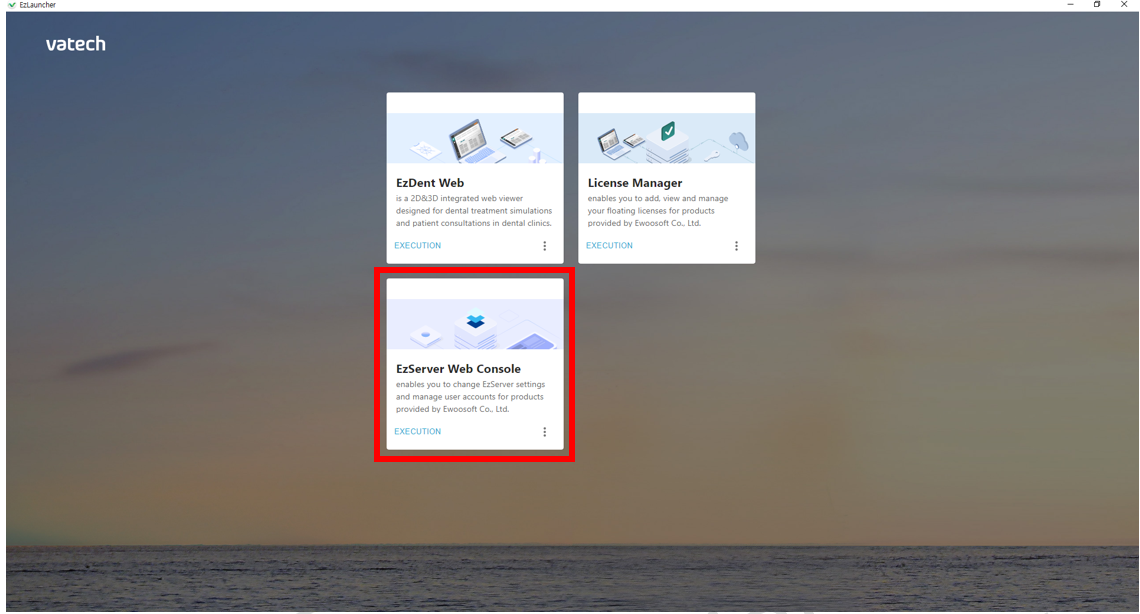Open the three-dot menu on EzServer Web Console card
This screenshot has height=614, width=1140.
click(x=545, y=432)
